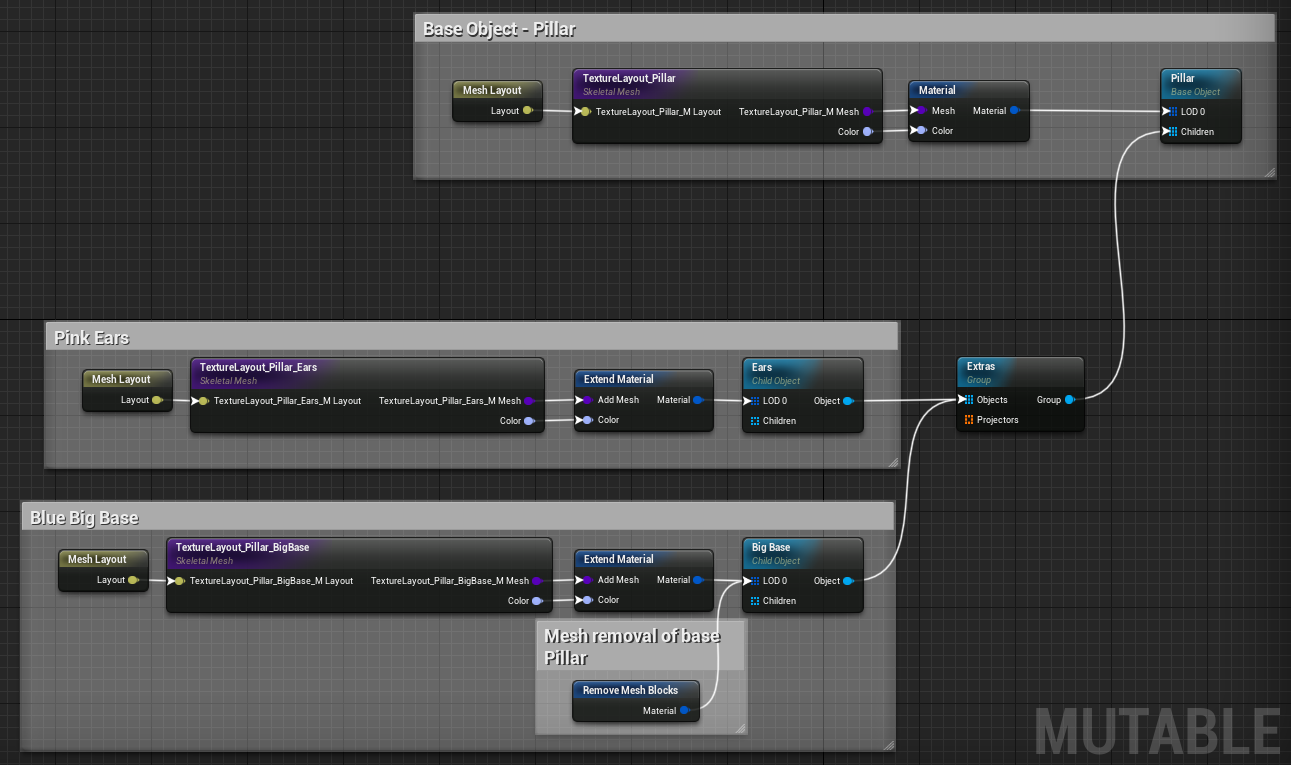The height and width of the screenshot is (765, 1291).
Task: Click the Children pin on the Ears node
Action: tap(755, 421)
